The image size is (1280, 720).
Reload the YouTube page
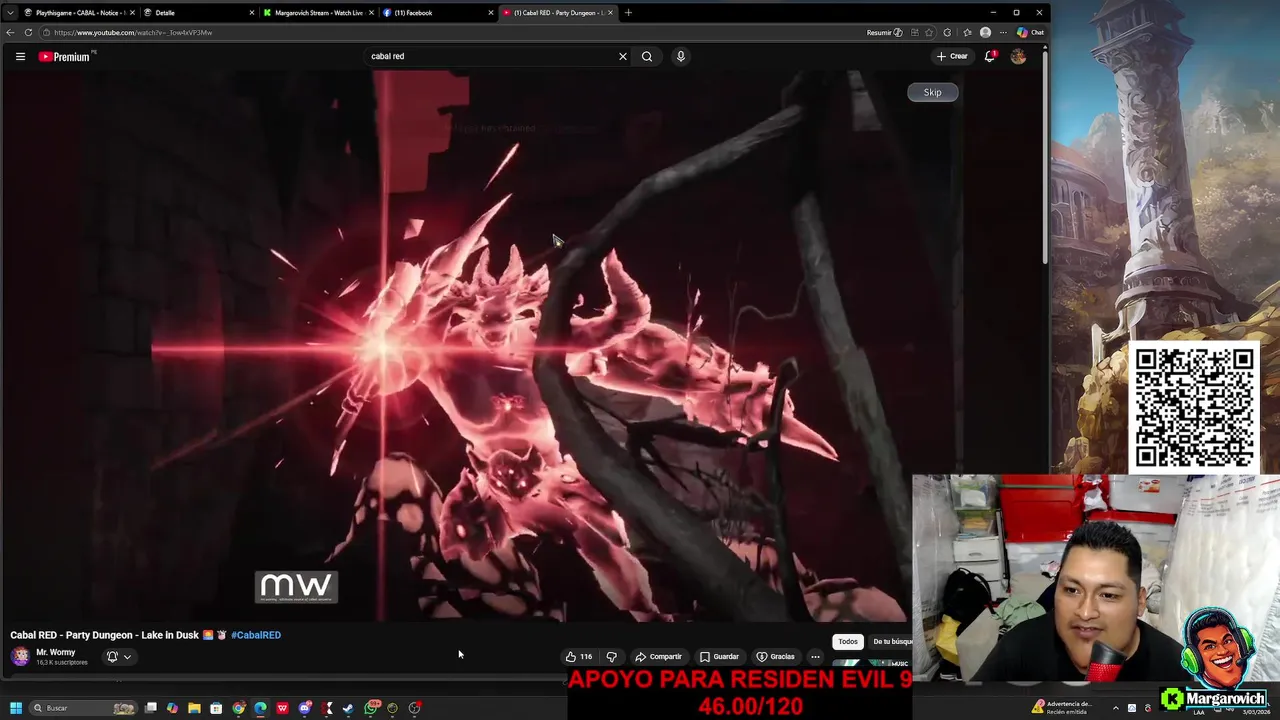28,32
